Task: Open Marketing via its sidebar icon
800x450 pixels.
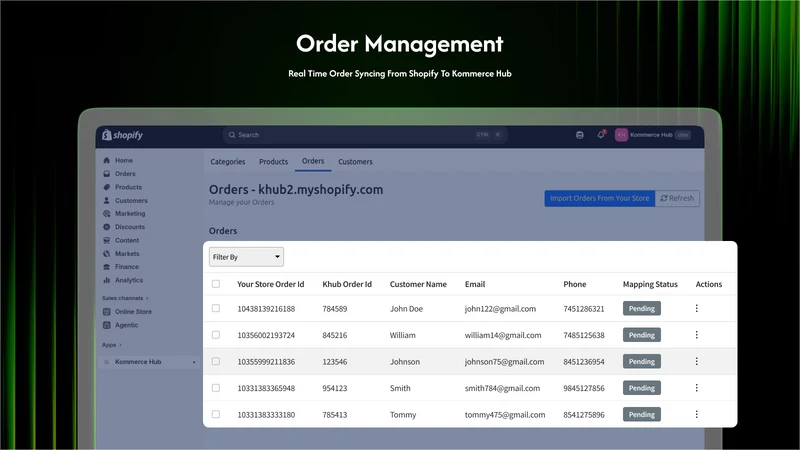Action: click(107, 214)
